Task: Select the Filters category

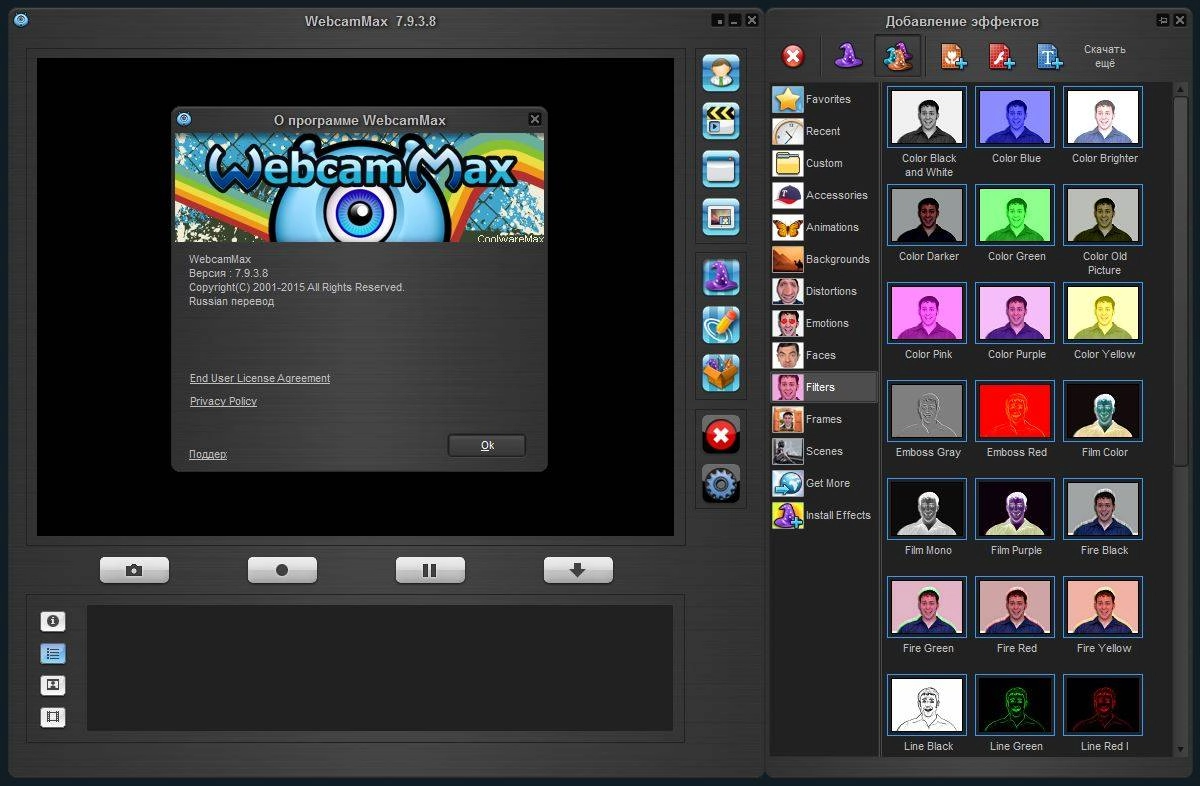Action: point(824,387)
